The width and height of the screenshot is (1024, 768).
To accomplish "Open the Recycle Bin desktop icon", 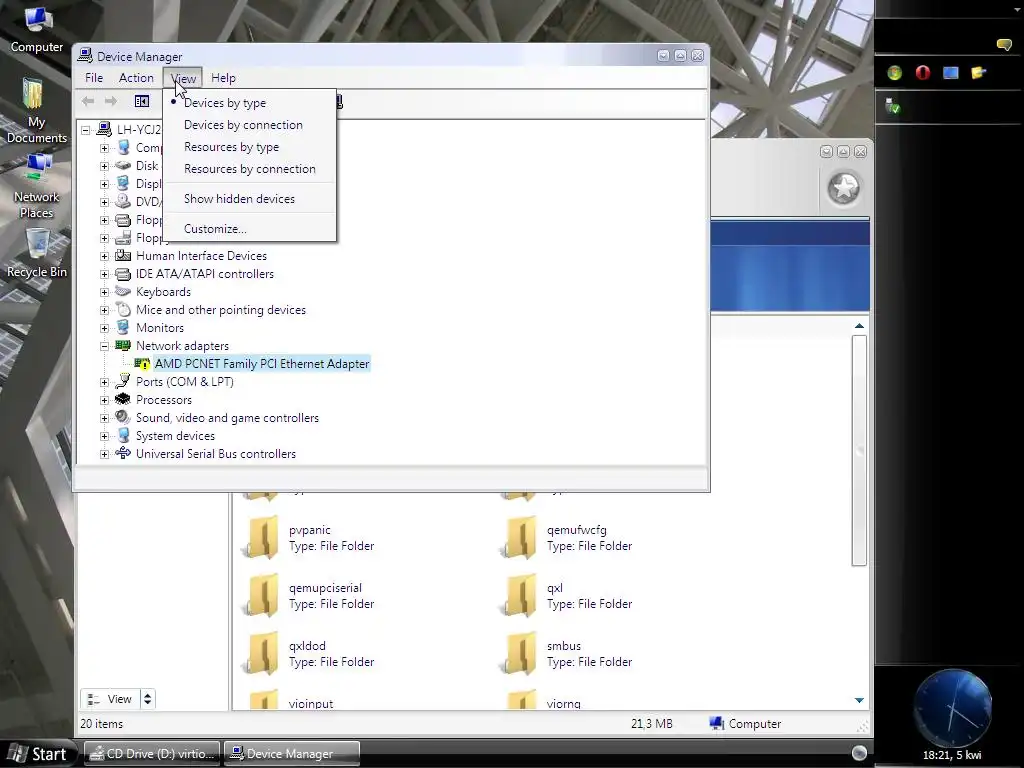I will 37,252.
